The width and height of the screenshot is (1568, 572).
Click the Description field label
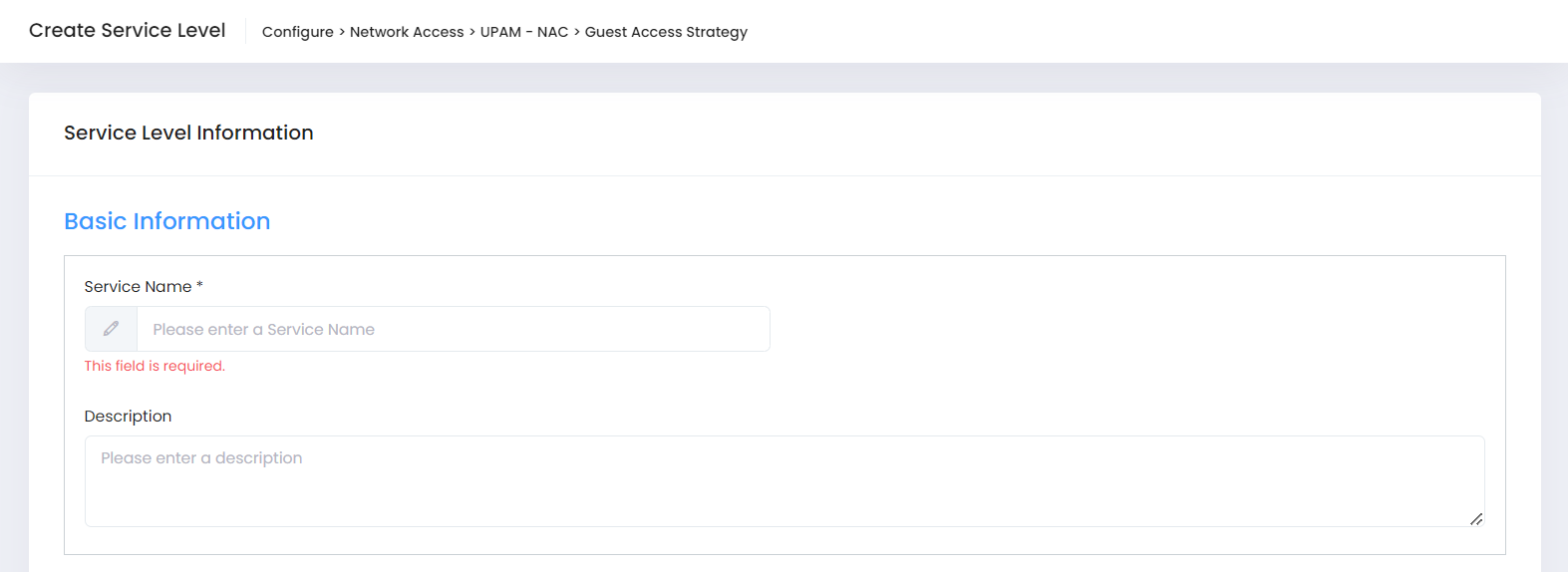click(128, 417)
